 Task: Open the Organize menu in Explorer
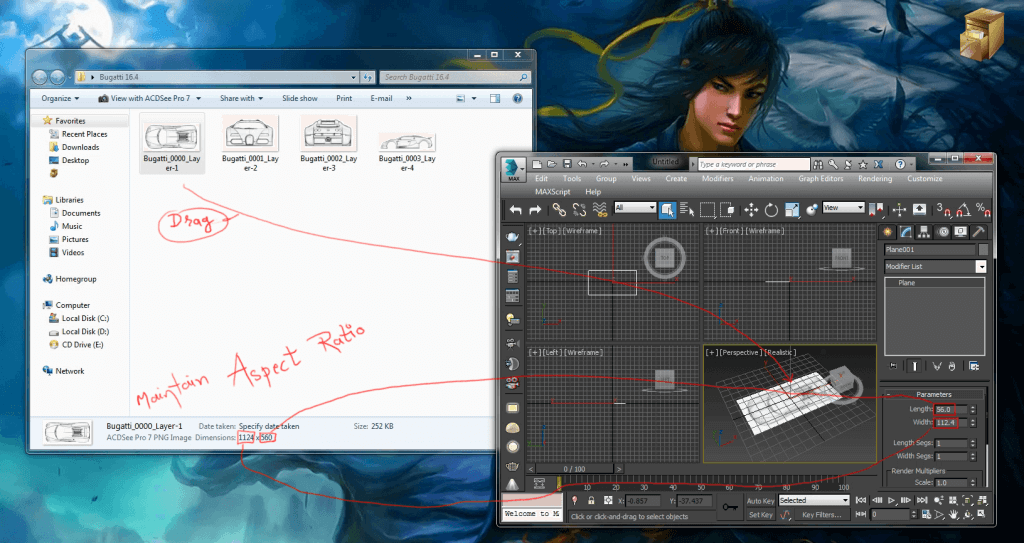[59, 99]
